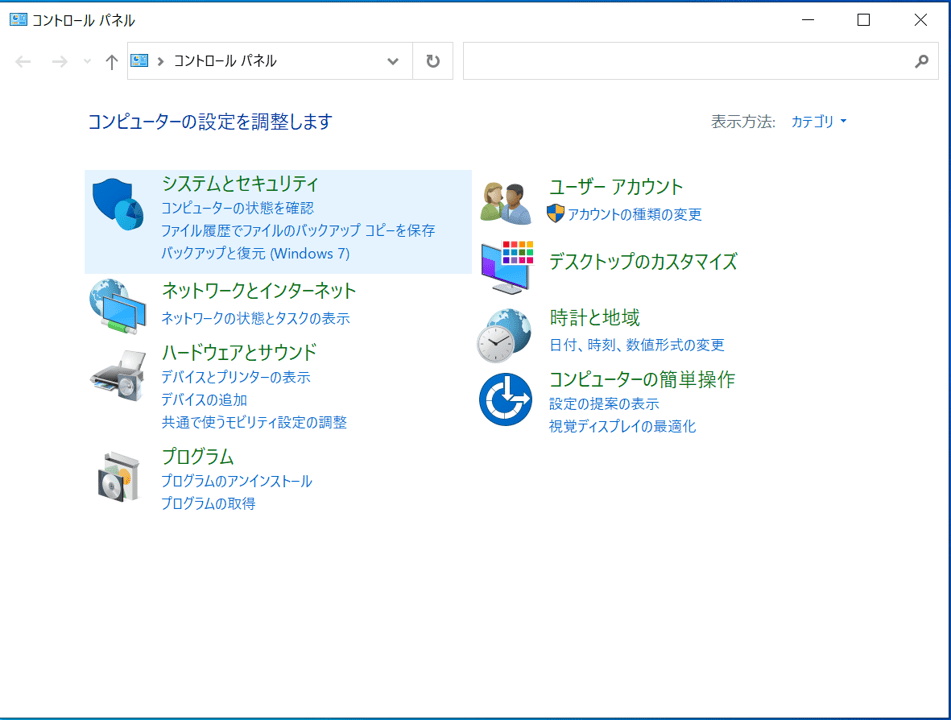Maximize the Control Panel window
951x720 pixels.
864,20
